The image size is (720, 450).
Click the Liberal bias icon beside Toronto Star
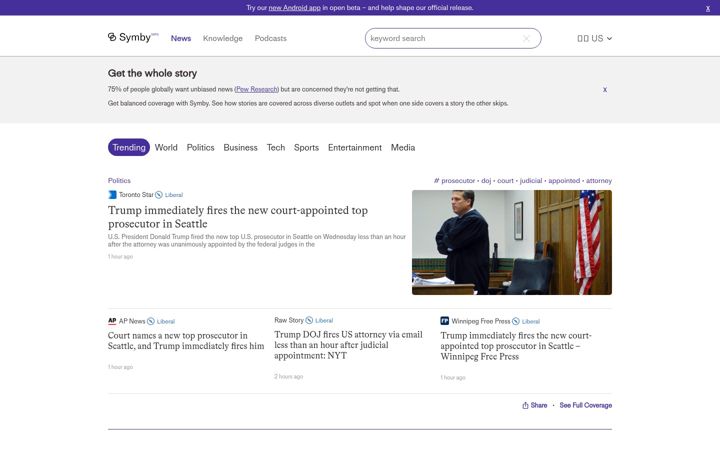pos(159,195)
